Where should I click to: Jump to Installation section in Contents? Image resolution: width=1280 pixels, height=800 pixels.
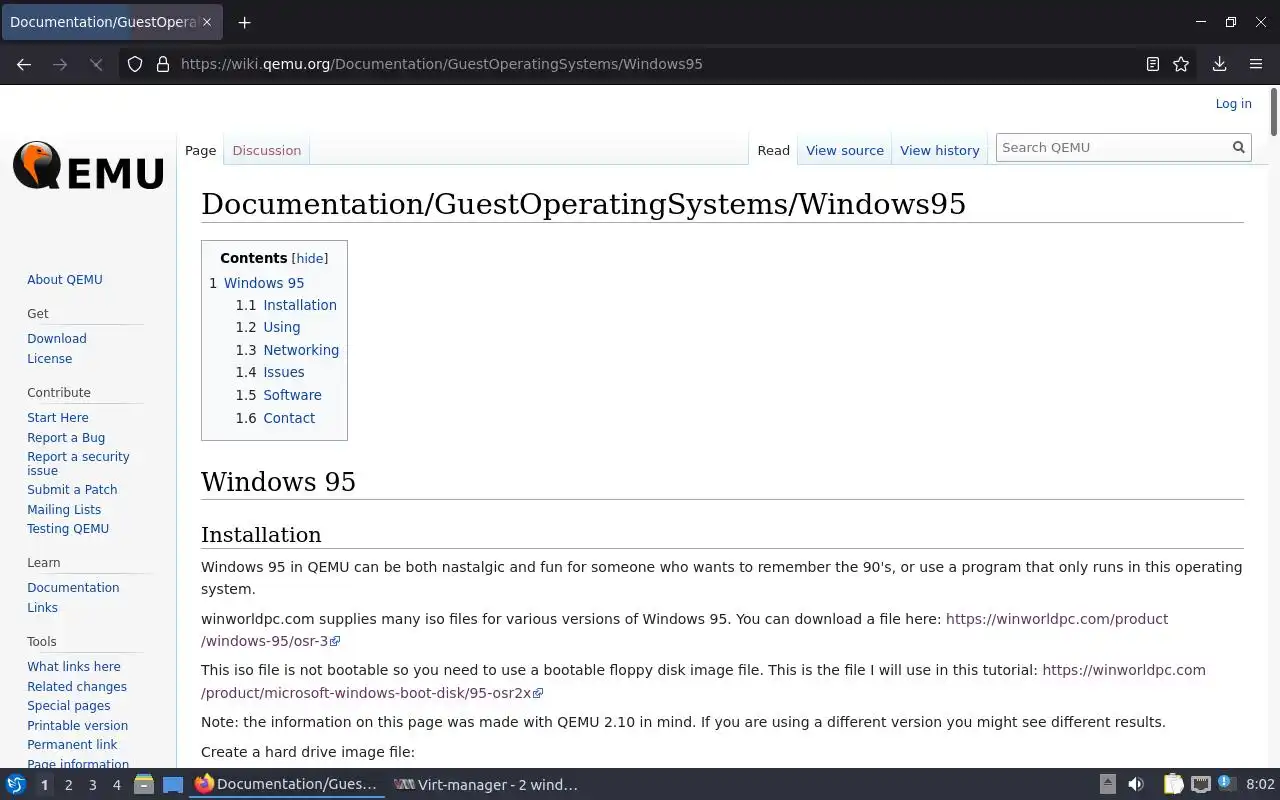[300, 305]
